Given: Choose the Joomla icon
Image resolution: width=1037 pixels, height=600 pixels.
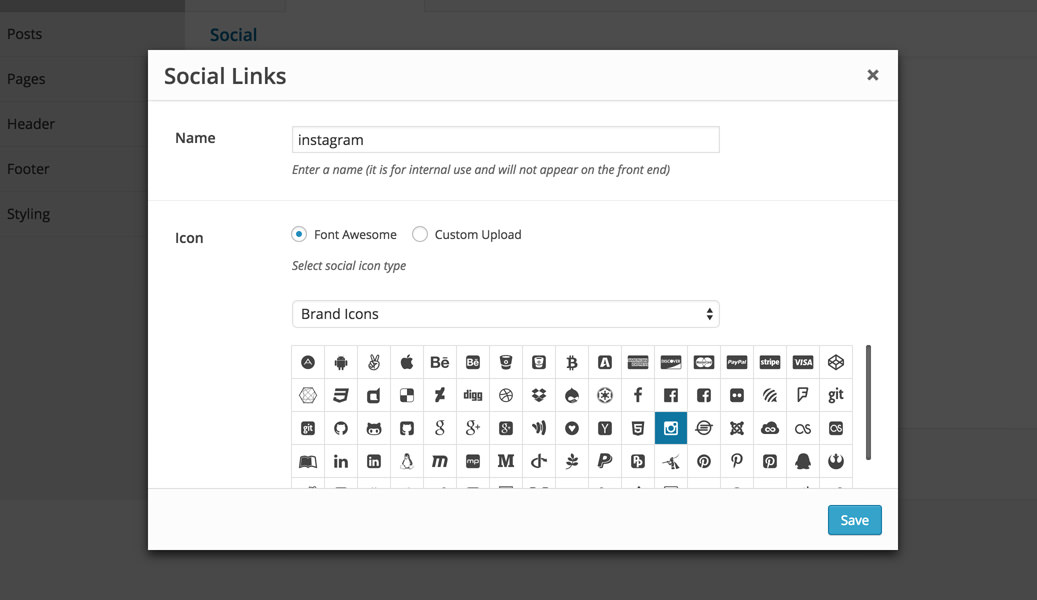Looking at the screenshot, I should [x=737, y=428].
